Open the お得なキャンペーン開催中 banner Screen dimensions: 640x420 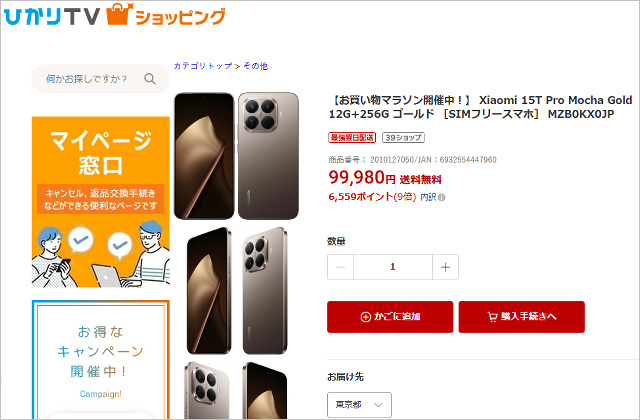[x=101, y=360]
